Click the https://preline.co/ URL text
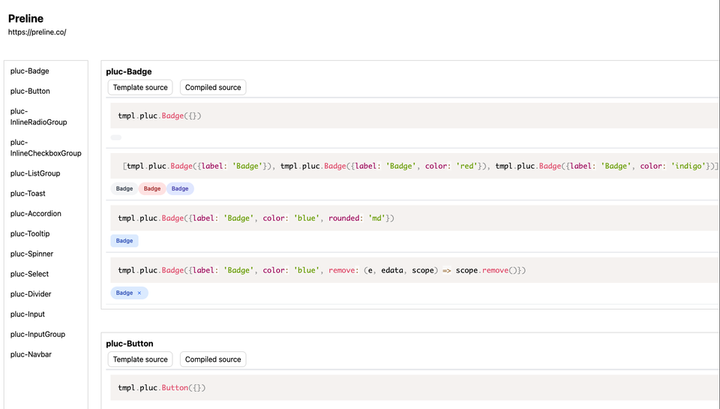720x409 pixels. point(37,32)
